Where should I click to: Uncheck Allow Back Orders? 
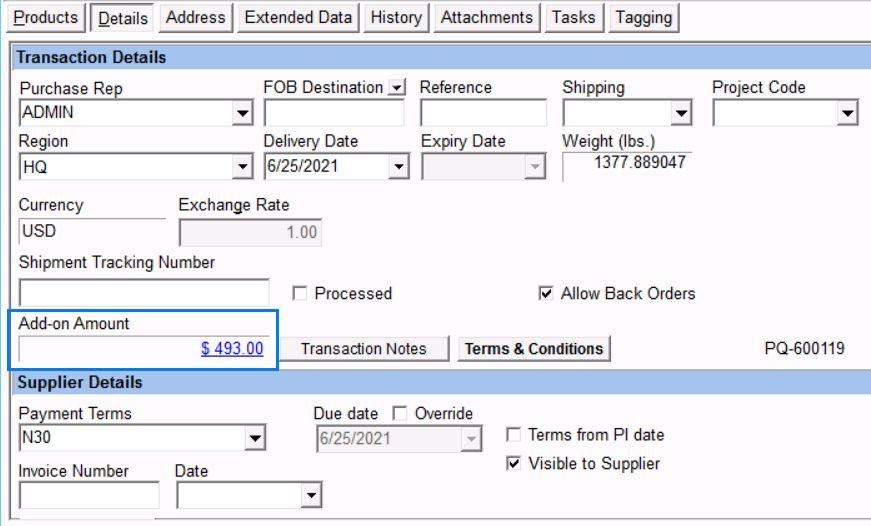pos(545,294)
